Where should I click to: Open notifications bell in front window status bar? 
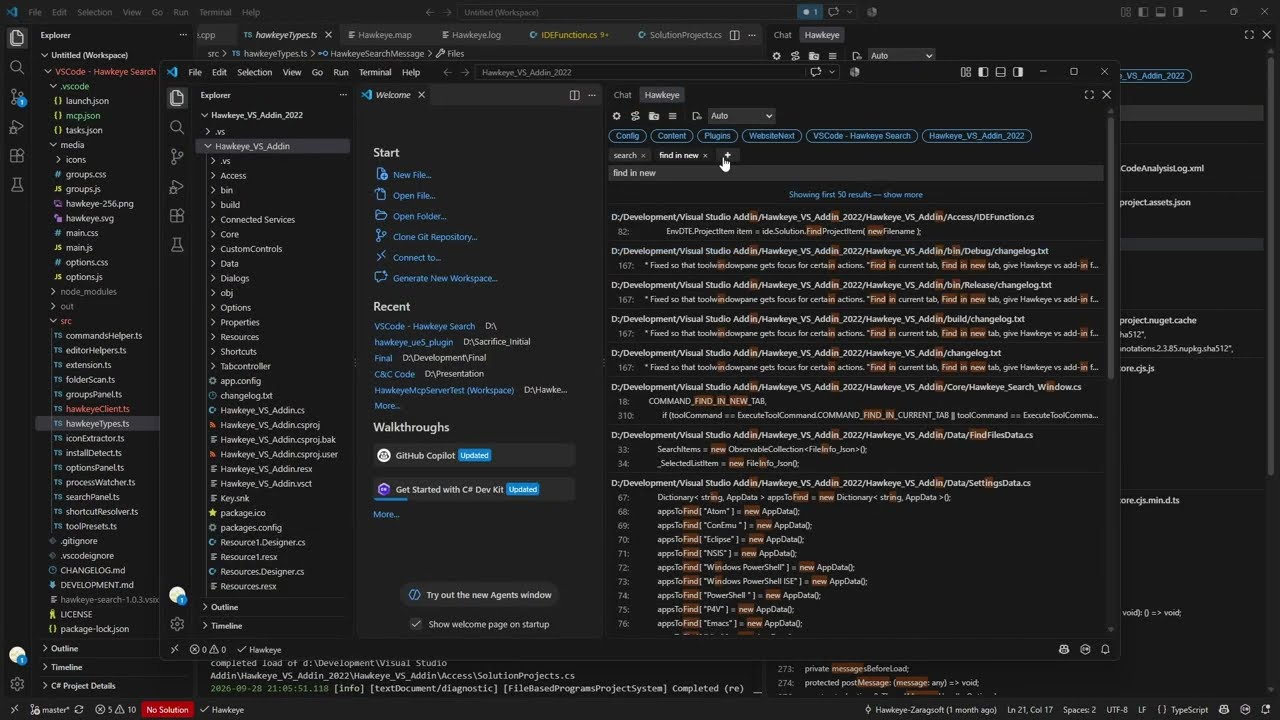[x=1106, y=649]
